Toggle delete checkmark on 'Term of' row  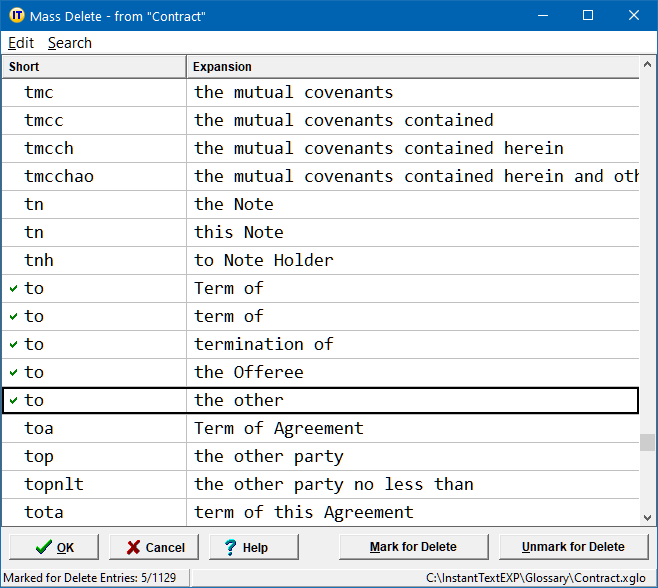pos(13,288)
